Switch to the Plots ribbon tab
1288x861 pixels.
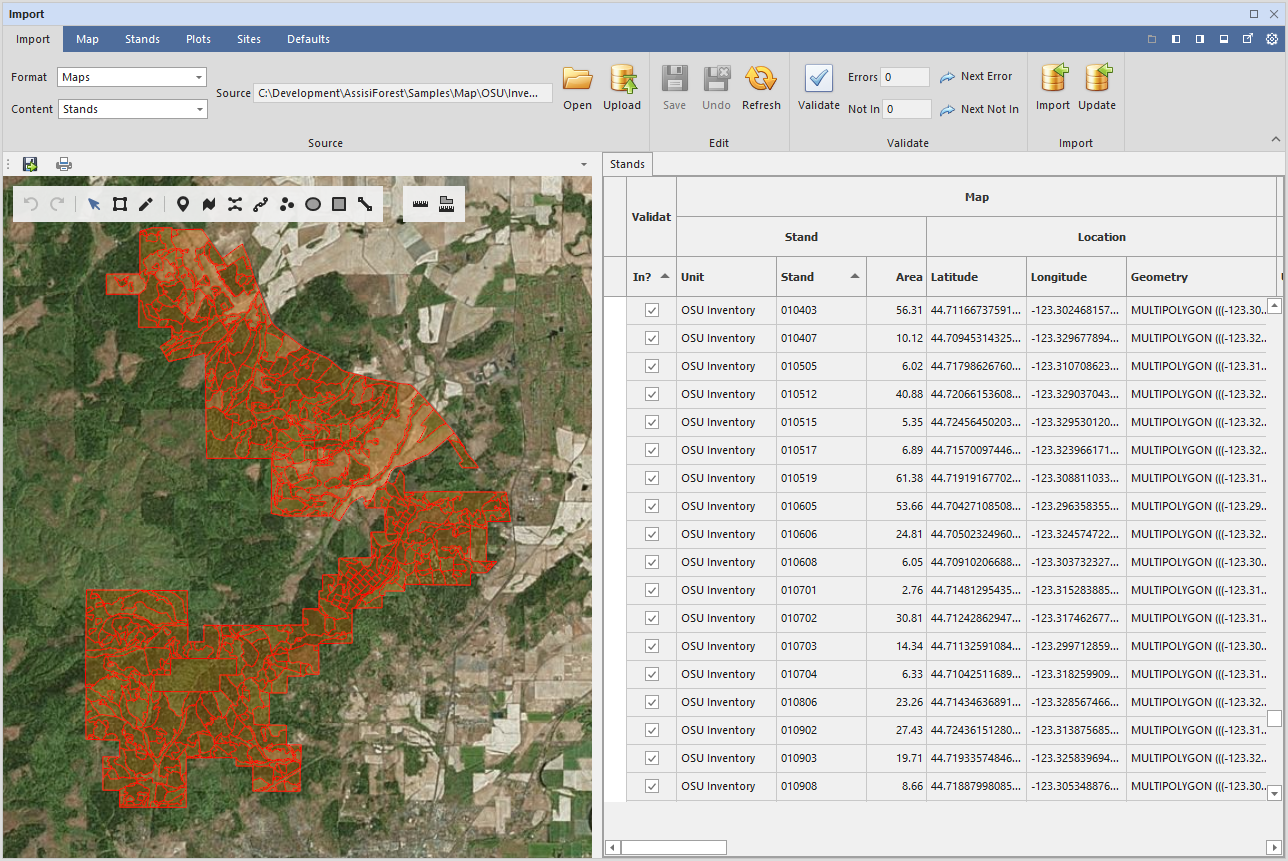click(x=198, y=39)
